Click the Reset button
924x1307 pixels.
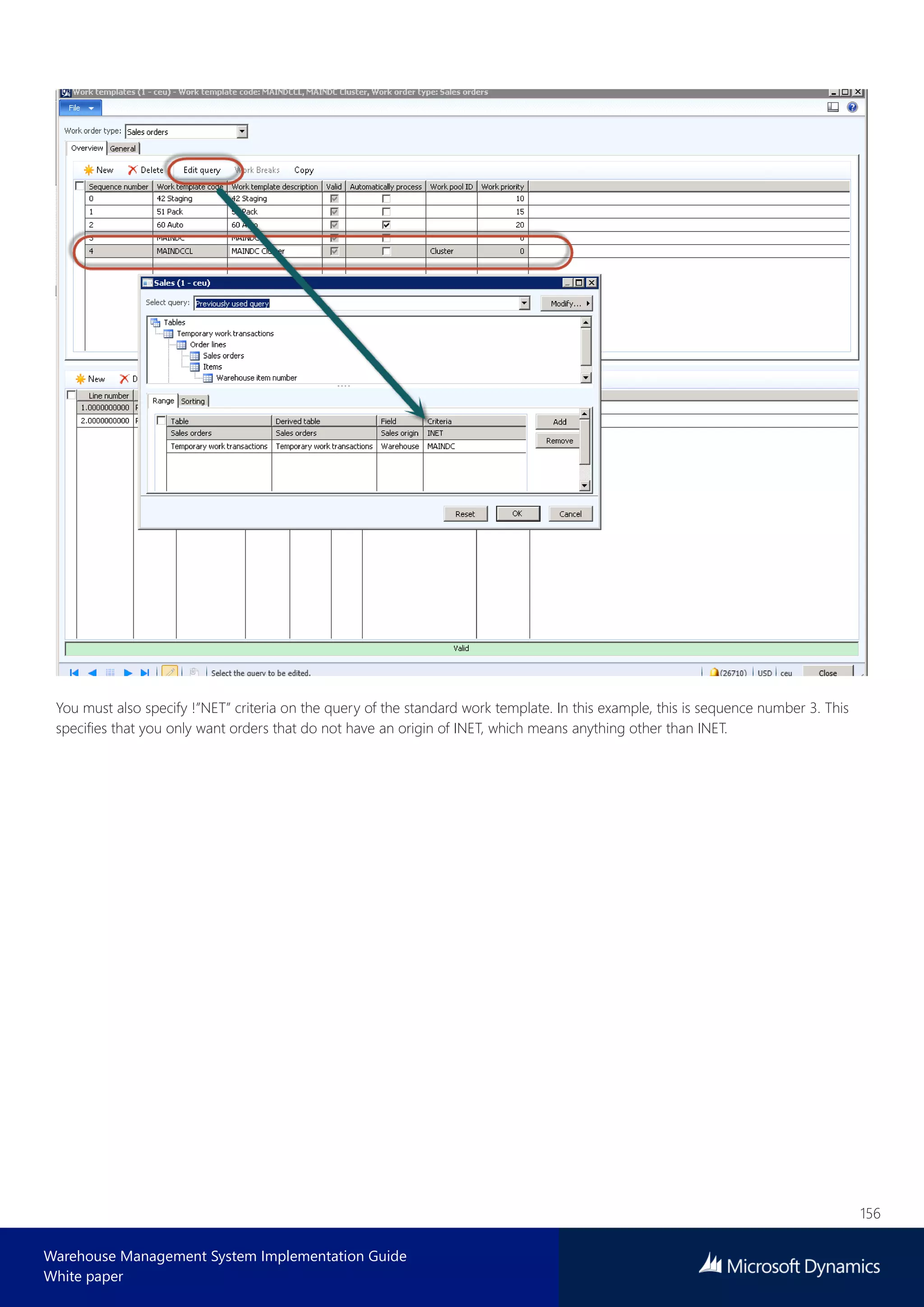coord(465,514)
